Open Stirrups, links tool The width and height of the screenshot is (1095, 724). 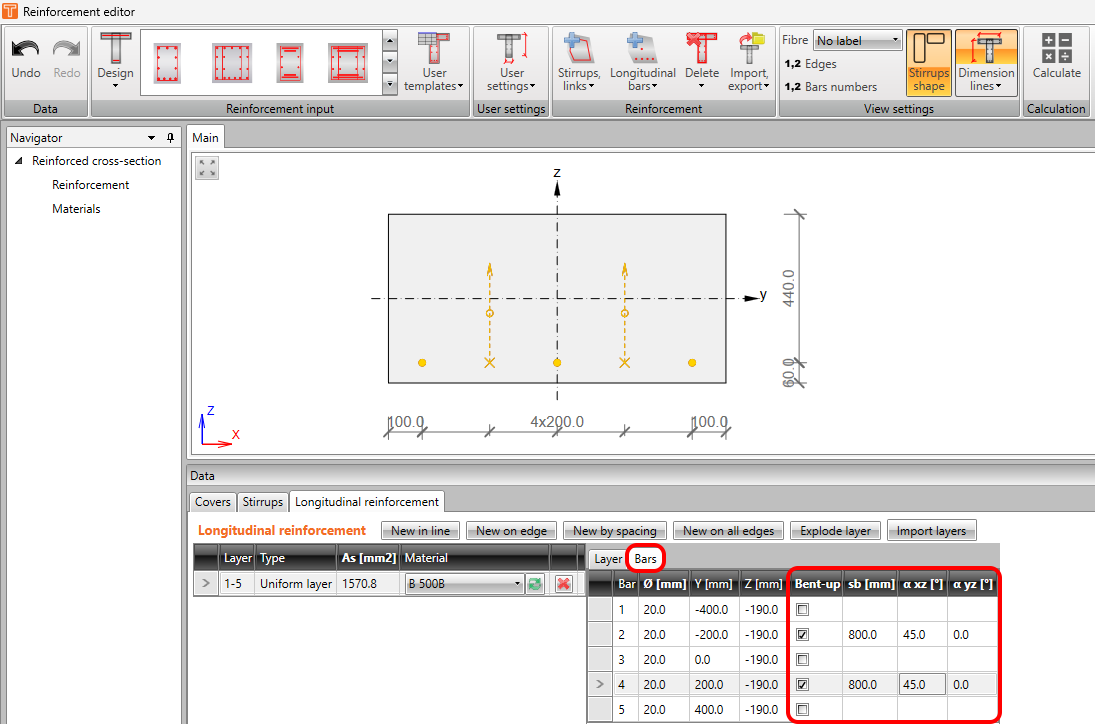[x=579, y=61]
